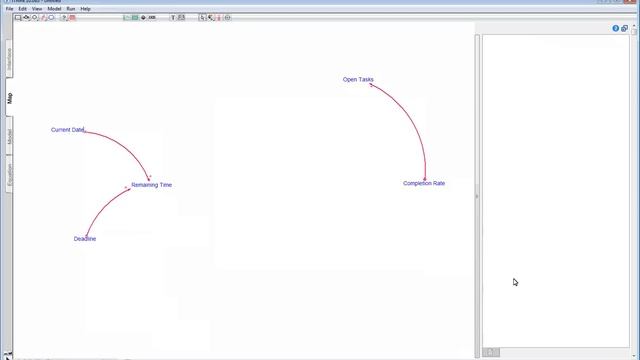Click the question-mark toolbar icon beside the red icon

pyautogui.click(x=64, y=18)
